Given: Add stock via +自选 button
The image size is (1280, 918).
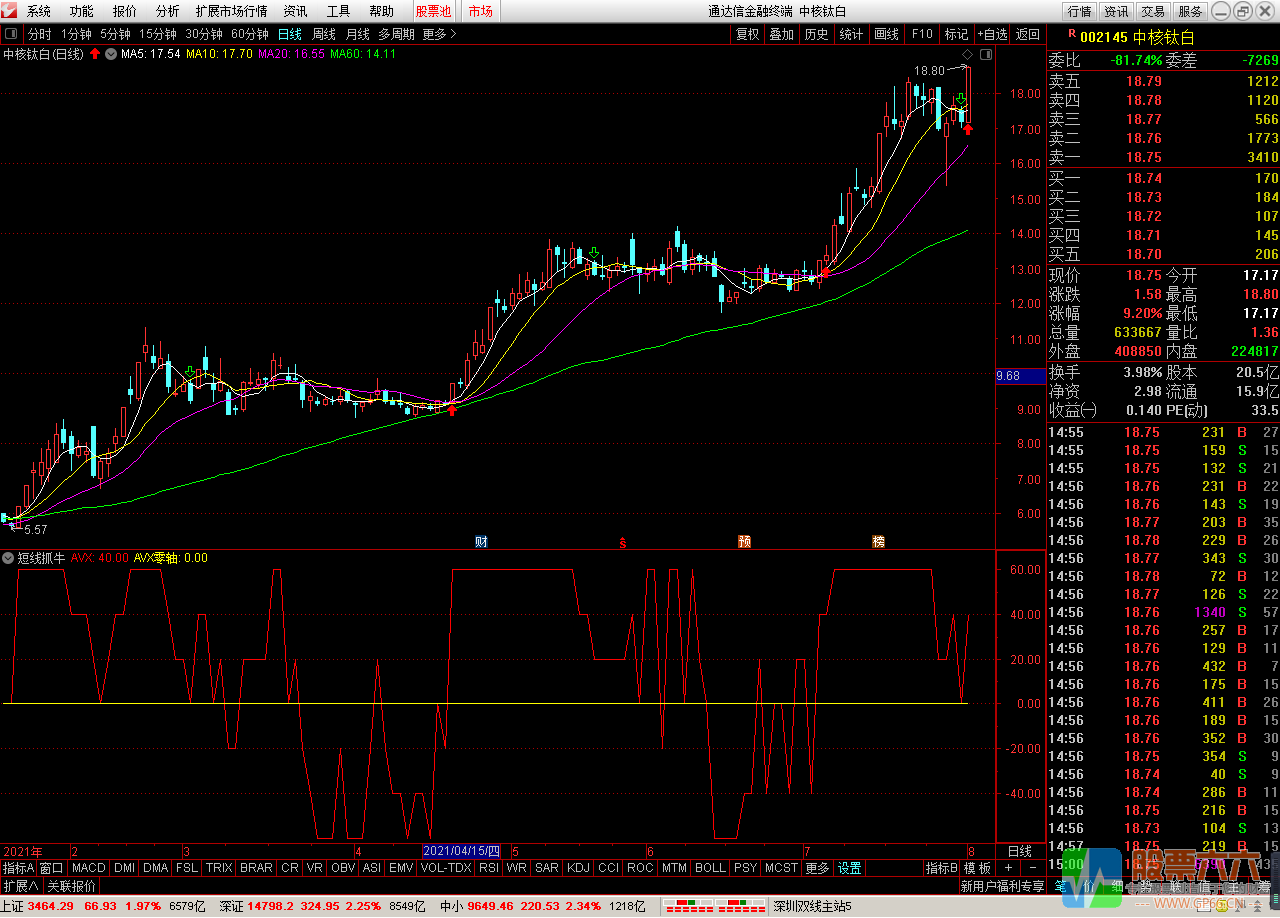Looking at the screenshot, I should pyautogui.click(x=992, y=34).
